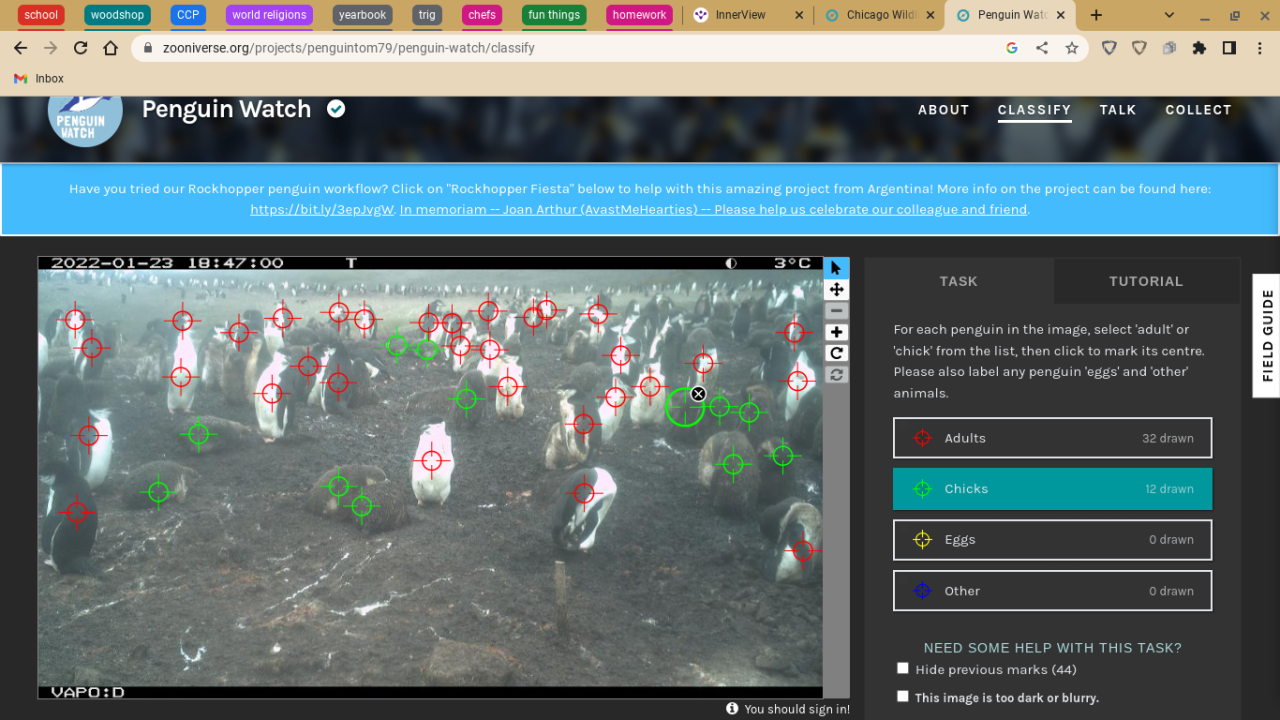Expand the 'school' tab group

coord(41,15)
